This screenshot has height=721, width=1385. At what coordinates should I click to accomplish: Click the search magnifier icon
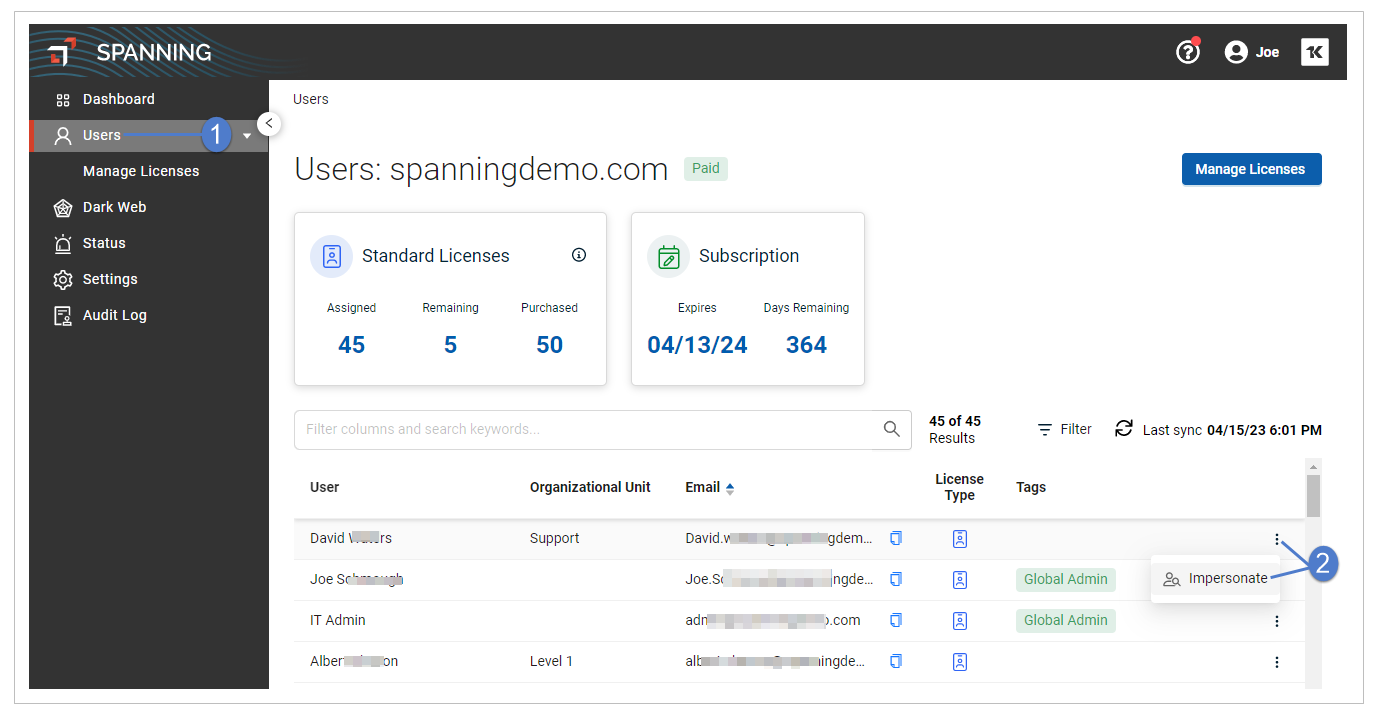892,429
